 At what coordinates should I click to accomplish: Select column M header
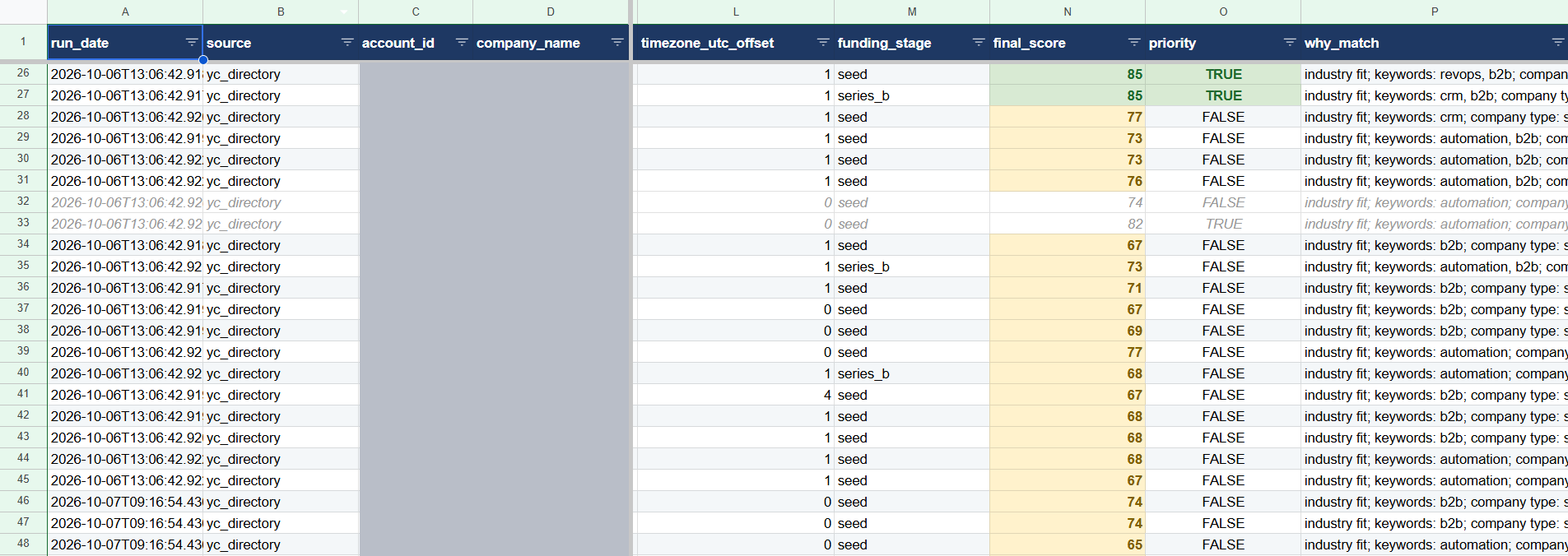[x=912, y=12]
